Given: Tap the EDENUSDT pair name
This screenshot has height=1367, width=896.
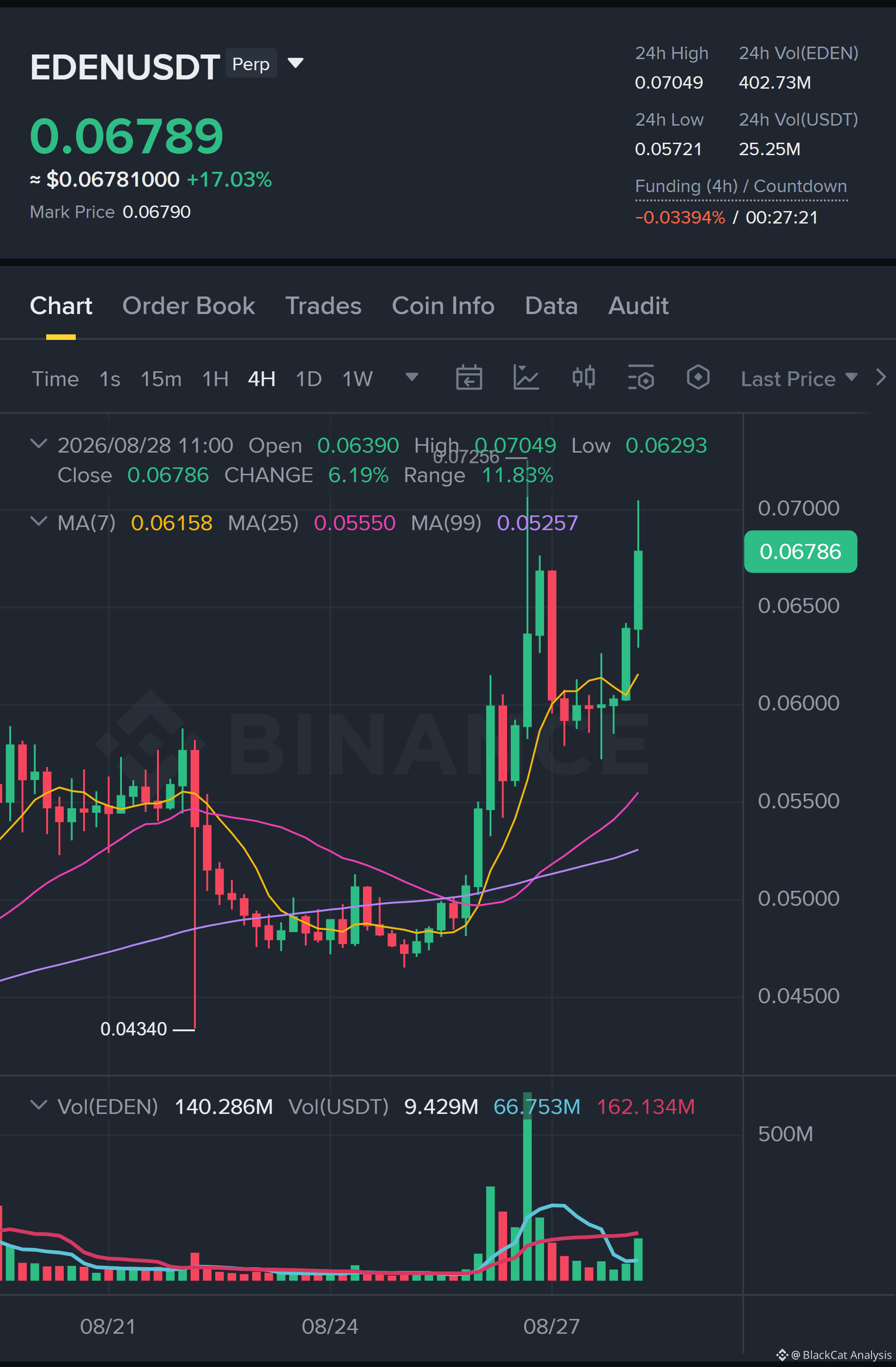Looking at the screenshot, I should [125, 67].
